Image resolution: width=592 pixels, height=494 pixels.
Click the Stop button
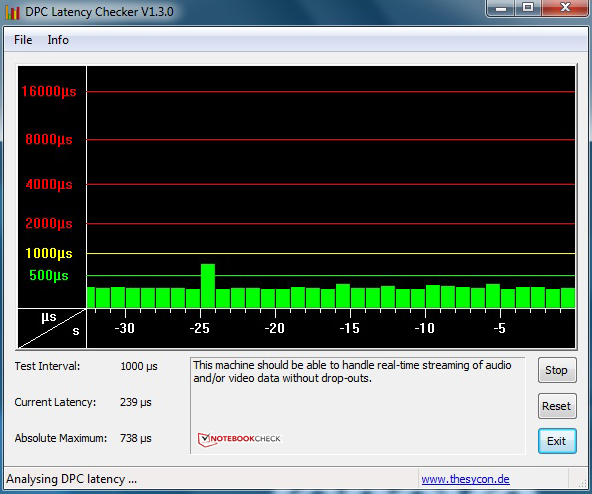pyautogui.click(x=557, y=370)
